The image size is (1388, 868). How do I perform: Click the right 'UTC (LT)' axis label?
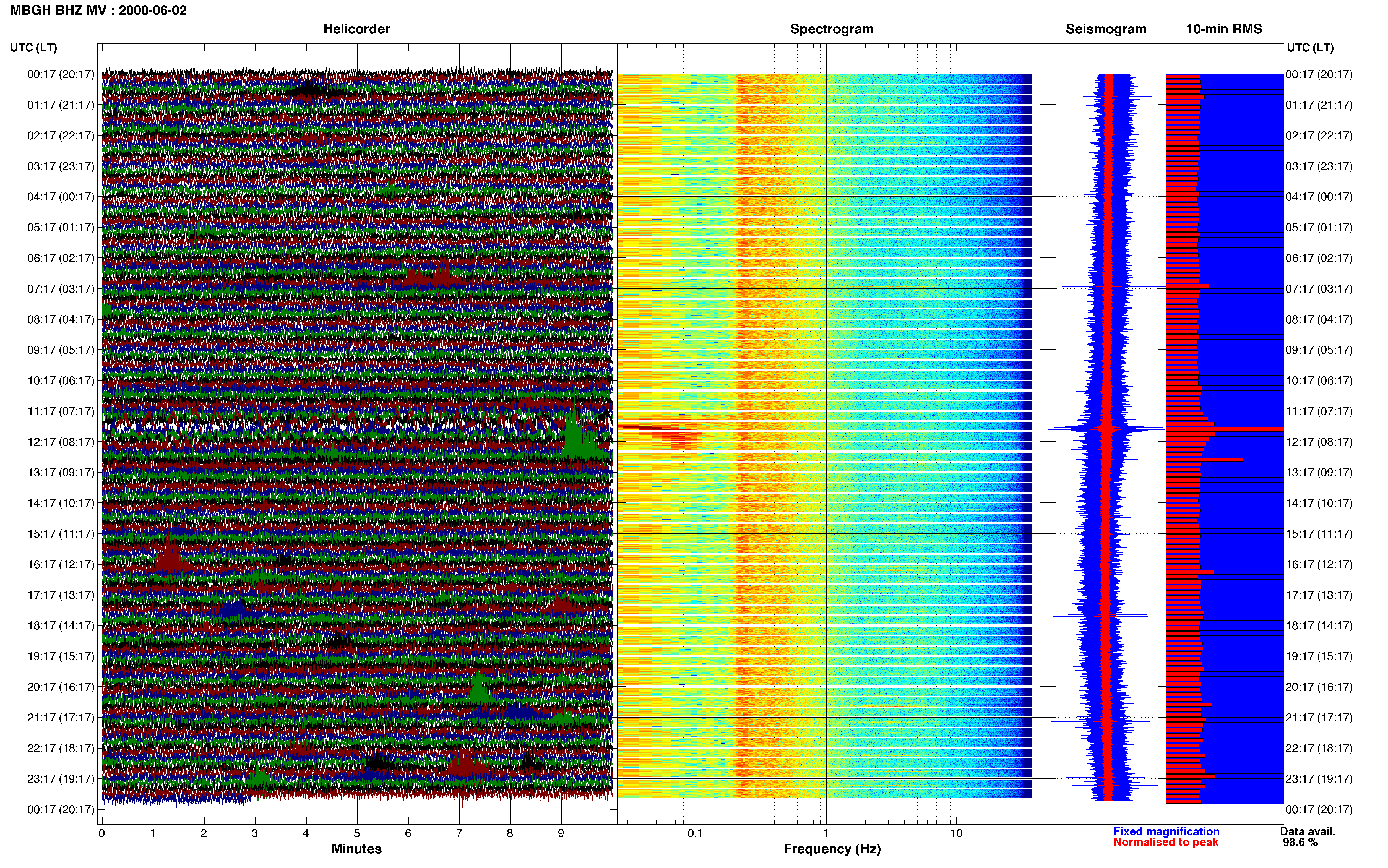coord(1311,48)
